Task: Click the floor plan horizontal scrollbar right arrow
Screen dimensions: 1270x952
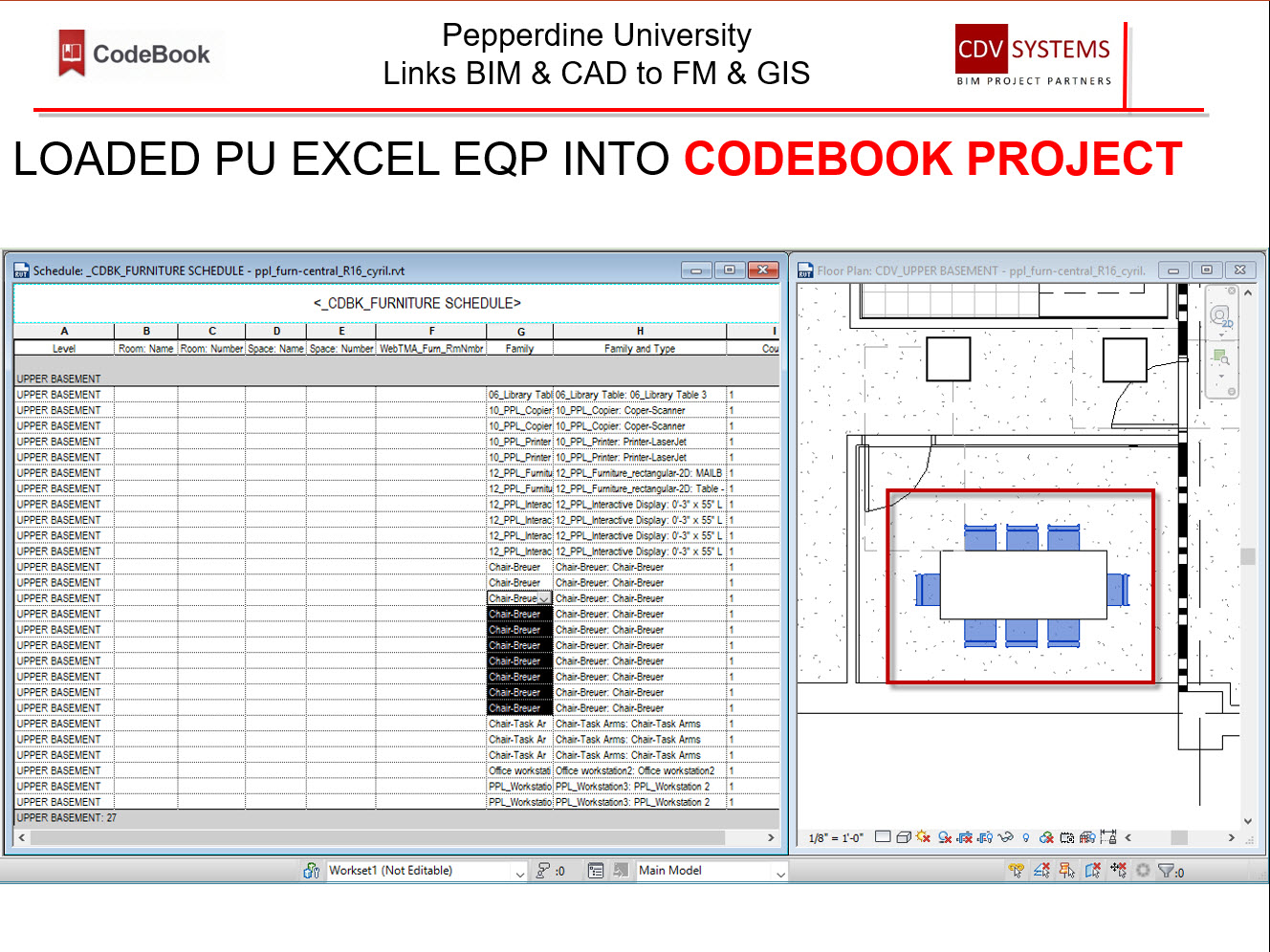Action: [1232, 837]
